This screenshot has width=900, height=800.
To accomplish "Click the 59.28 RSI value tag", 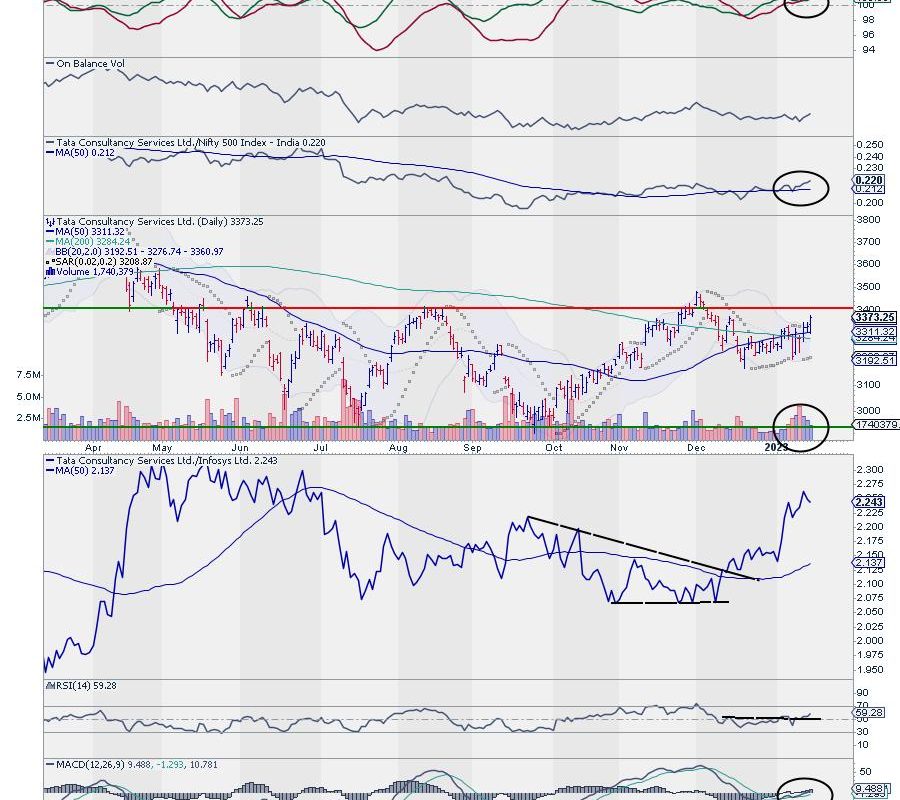I will (x=868, y=713).
